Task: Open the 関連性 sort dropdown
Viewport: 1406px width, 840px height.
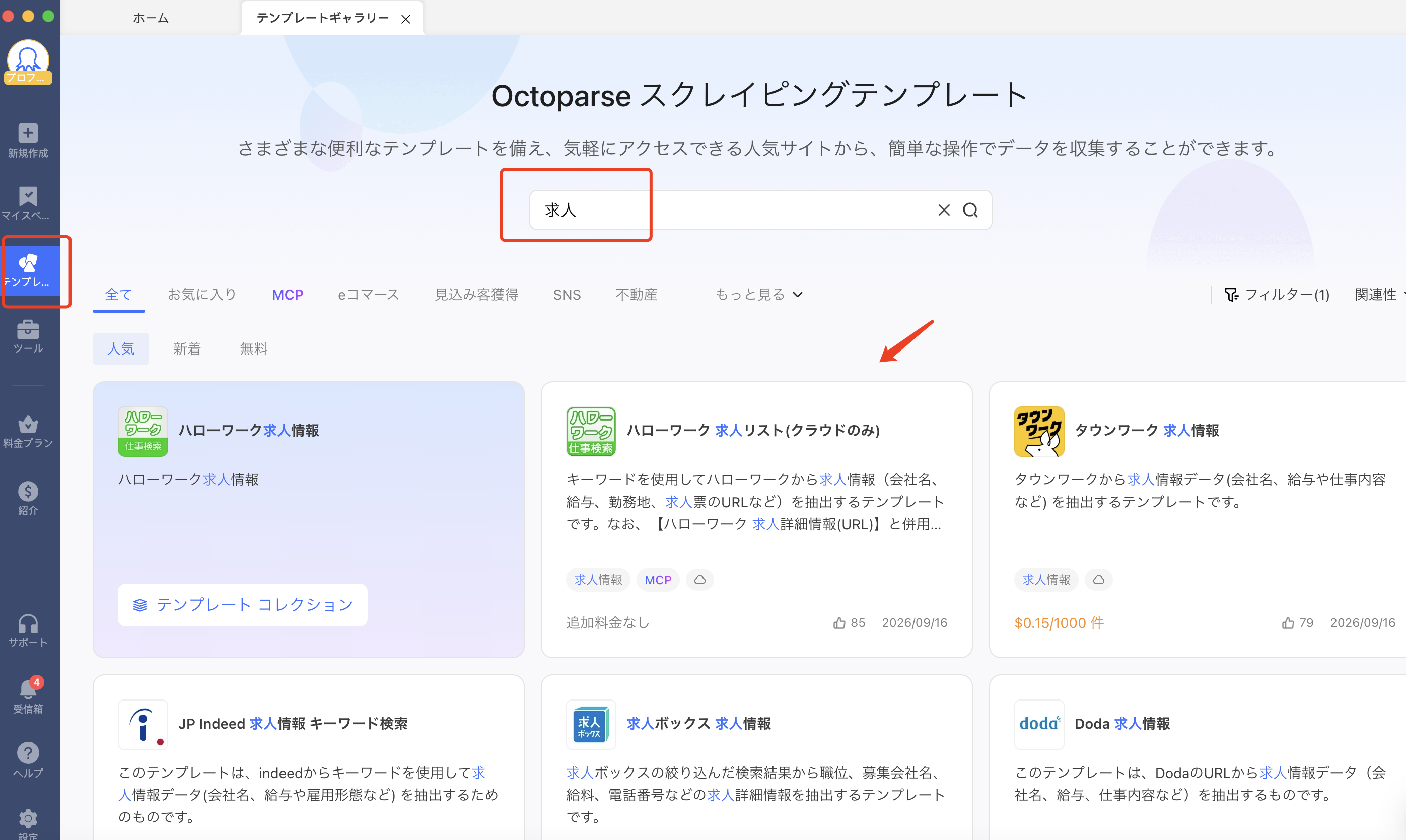Action: coord(1379,294)
